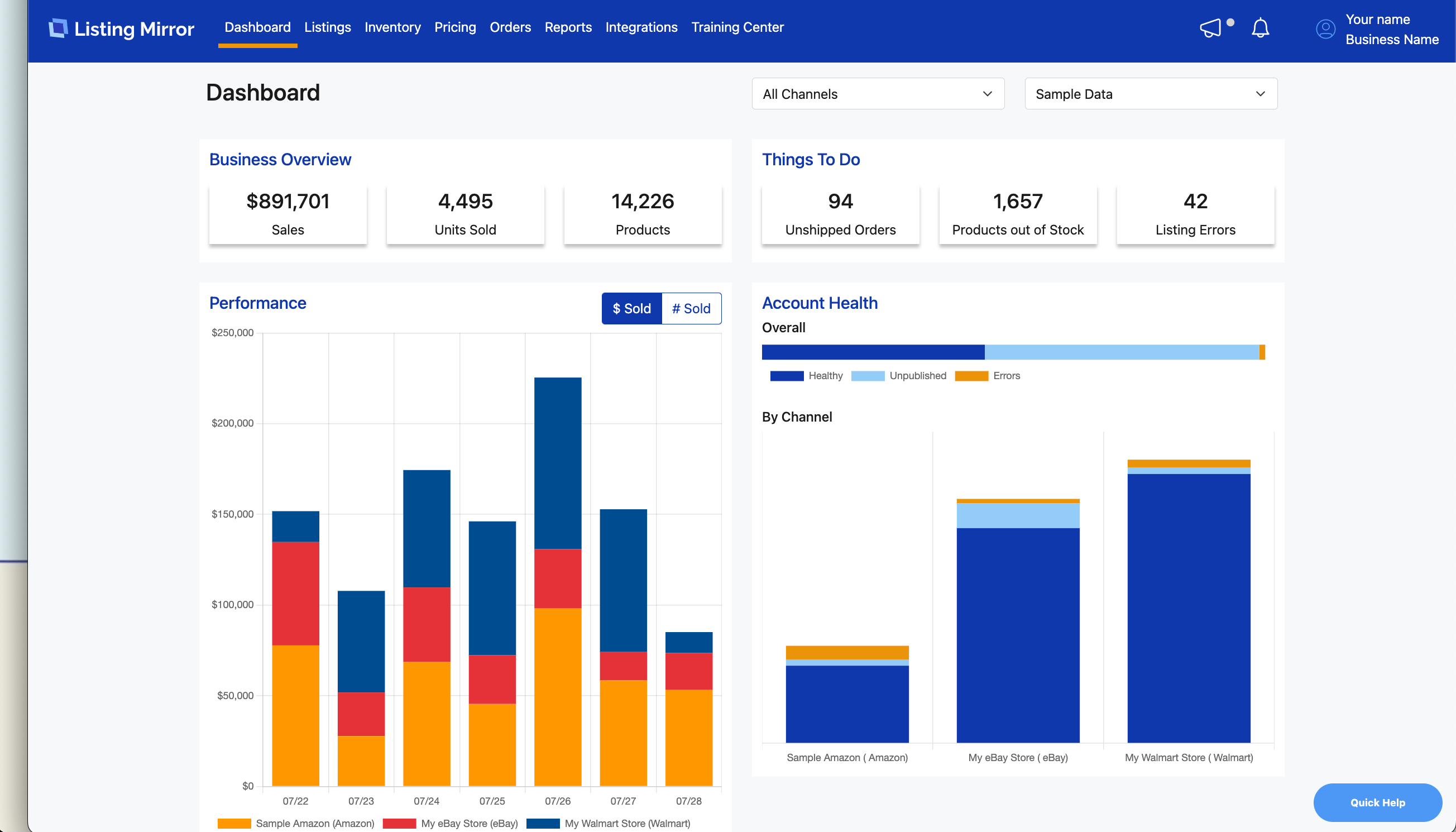Open the Unshipped Orders card

point(840,214)
